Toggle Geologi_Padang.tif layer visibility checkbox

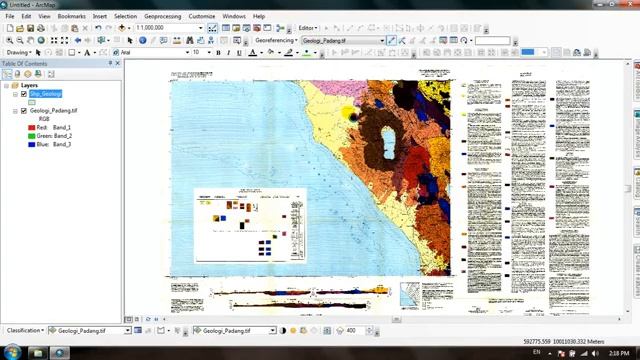(x=24, y=111)
